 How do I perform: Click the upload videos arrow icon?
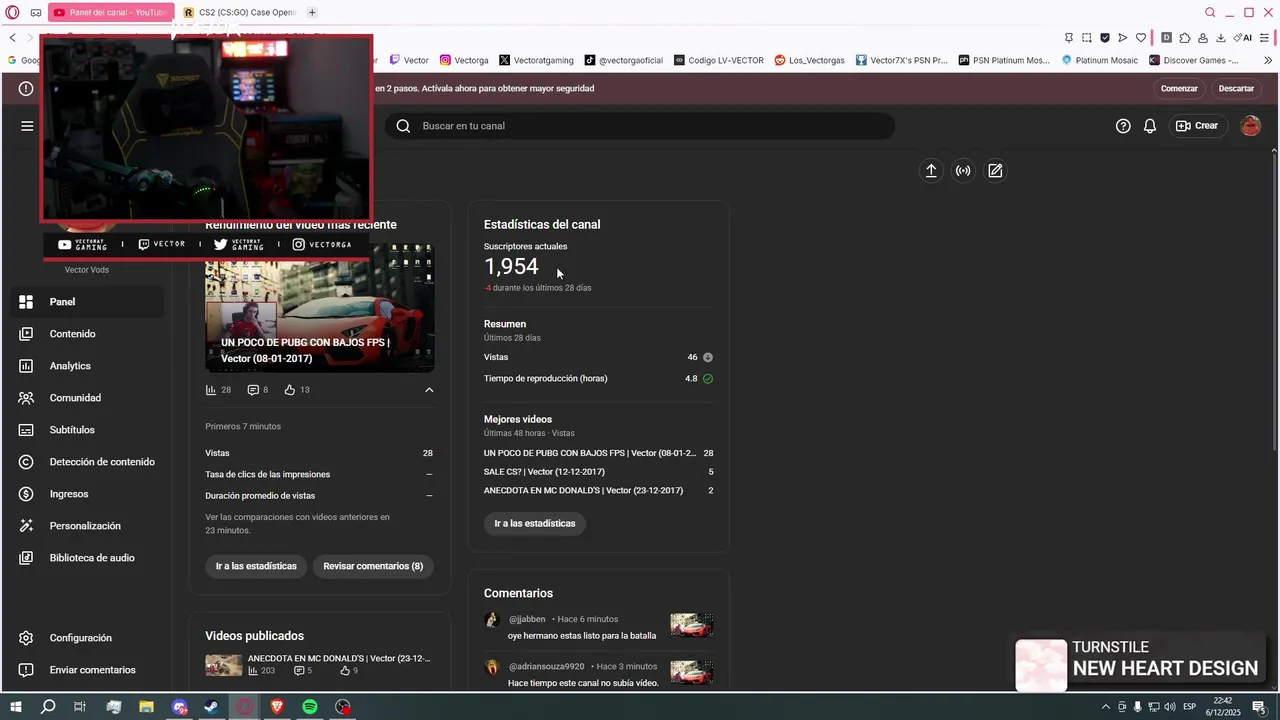point(931,171)
